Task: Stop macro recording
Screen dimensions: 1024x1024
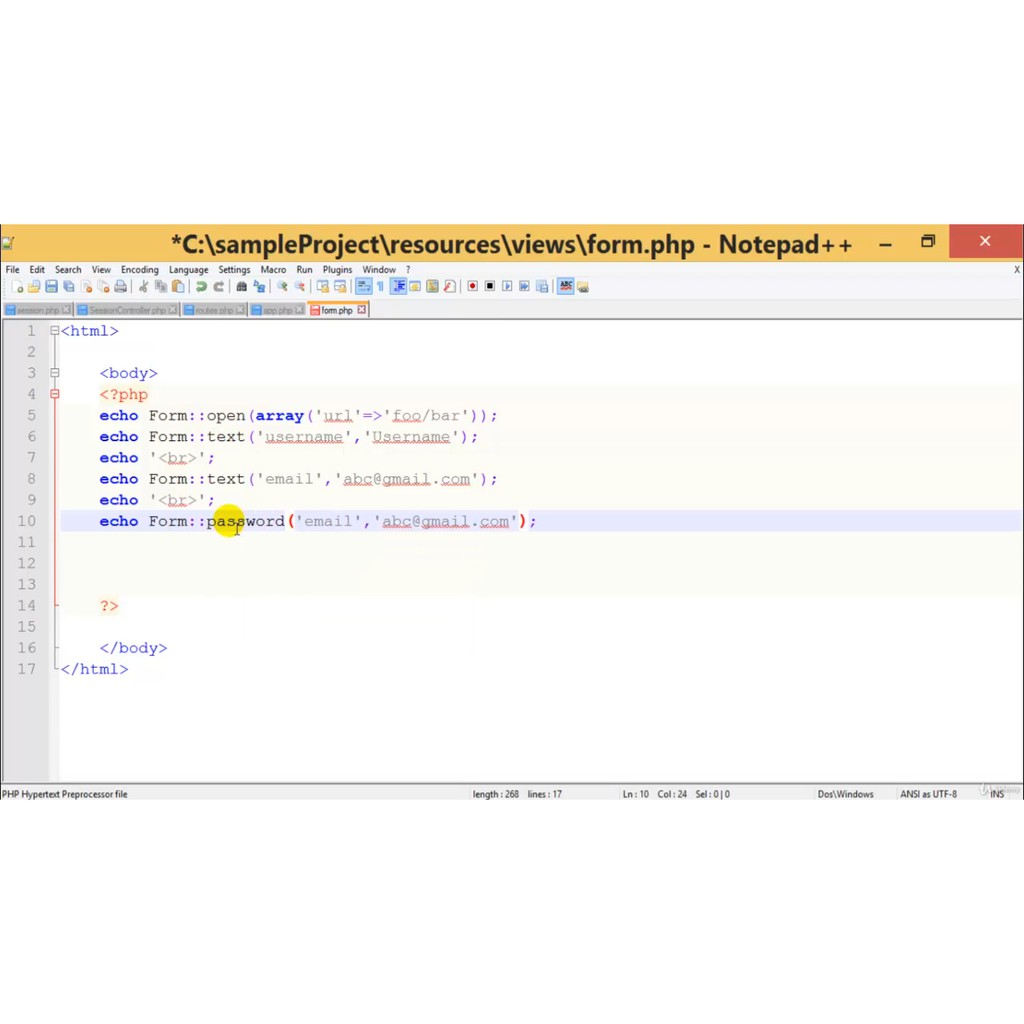Action: [488, 286]
